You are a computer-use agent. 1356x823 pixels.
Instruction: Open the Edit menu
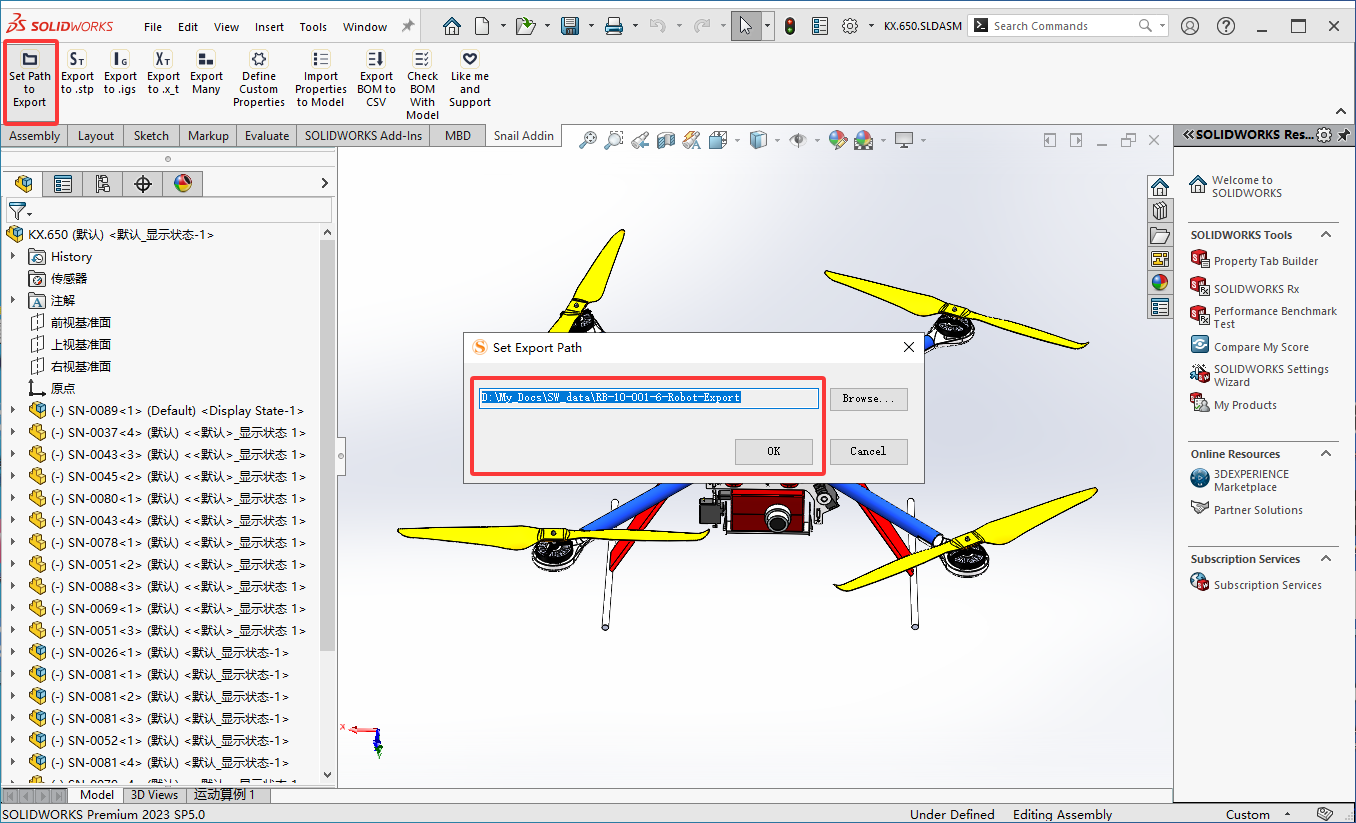point(188,27)
